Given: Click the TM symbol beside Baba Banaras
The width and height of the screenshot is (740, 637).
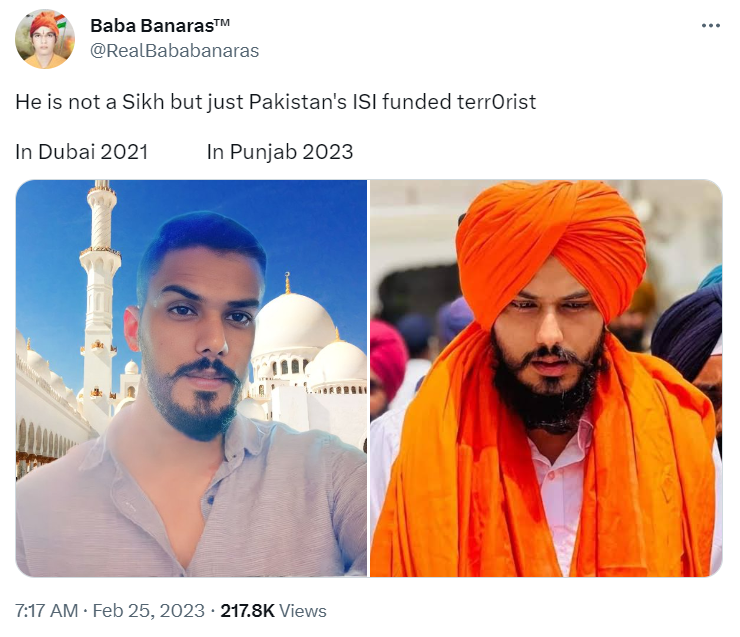Looking at the screenshot, I should [x=222, y=22].
